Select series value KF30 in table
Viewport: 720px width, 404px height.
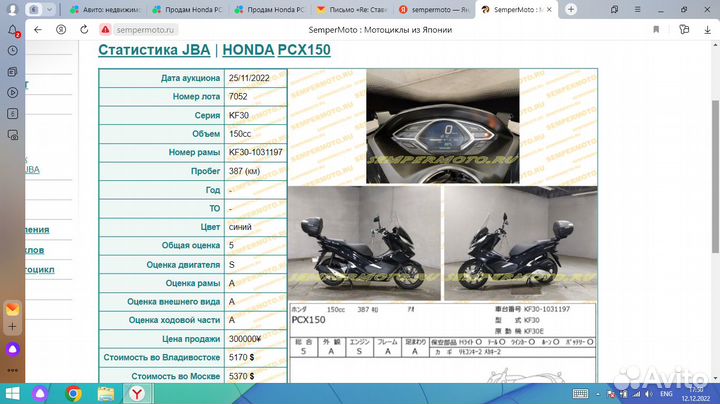point(239,115)
